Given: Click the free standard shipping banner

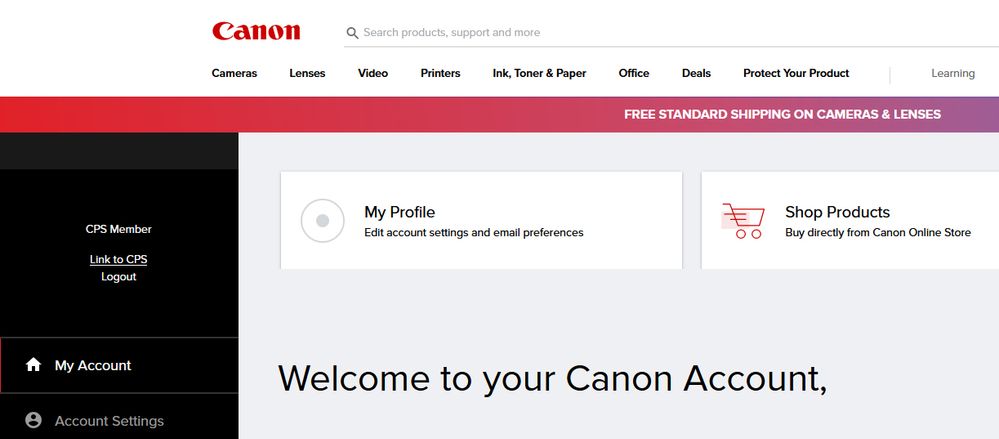Looking at the screenshot, I should click(x=782, y=114).
